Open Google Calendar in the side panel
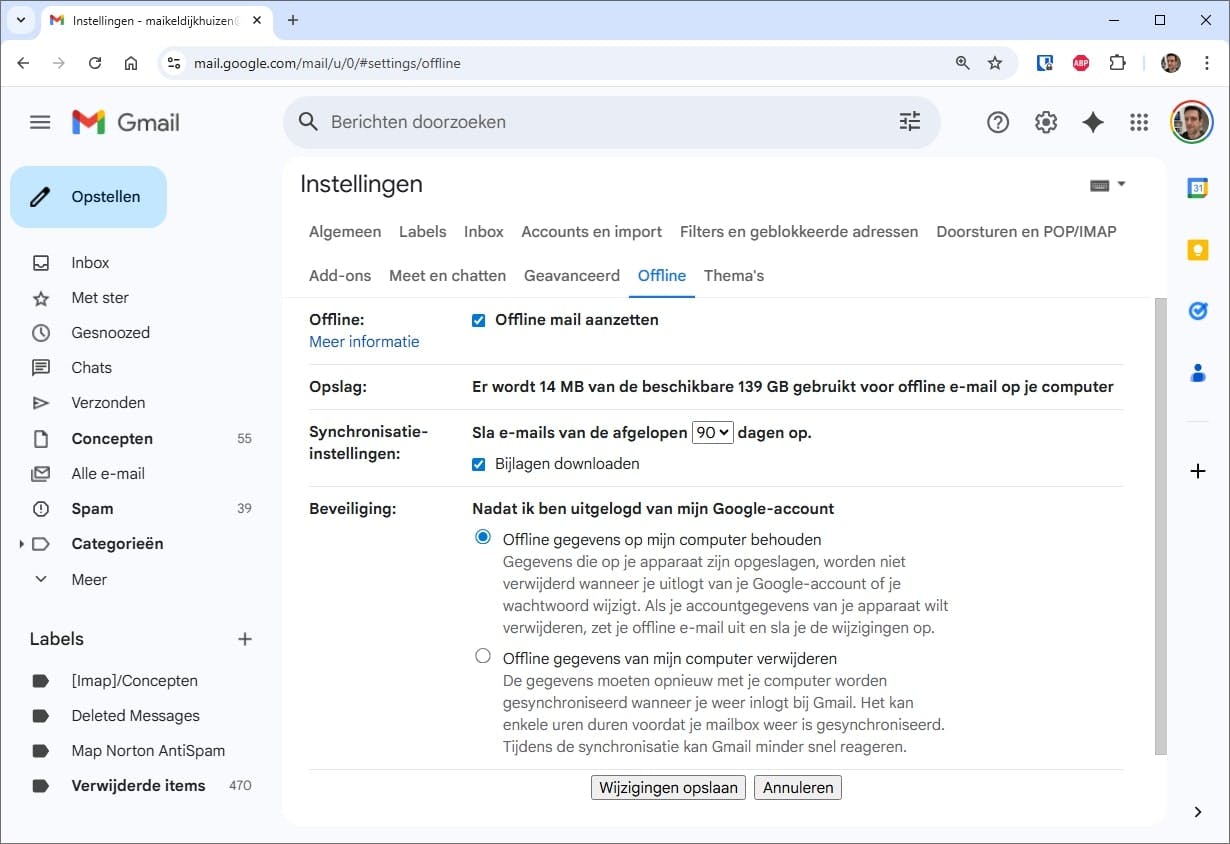 1198,186
